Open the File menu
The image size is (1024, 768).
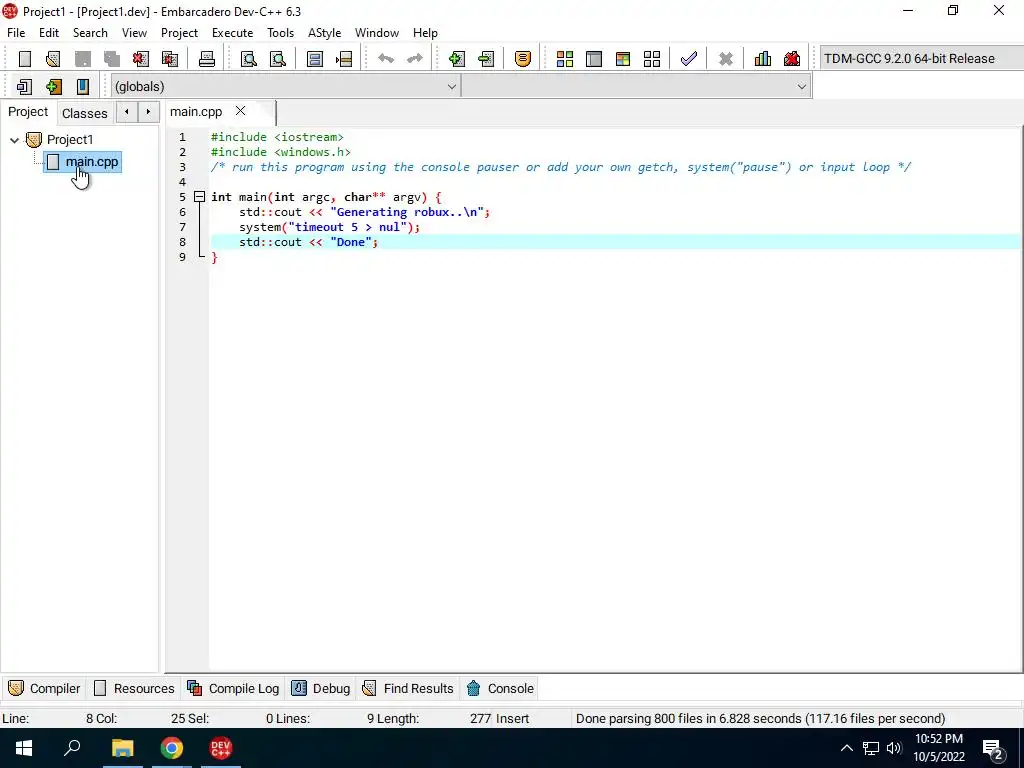pos(16,33)
